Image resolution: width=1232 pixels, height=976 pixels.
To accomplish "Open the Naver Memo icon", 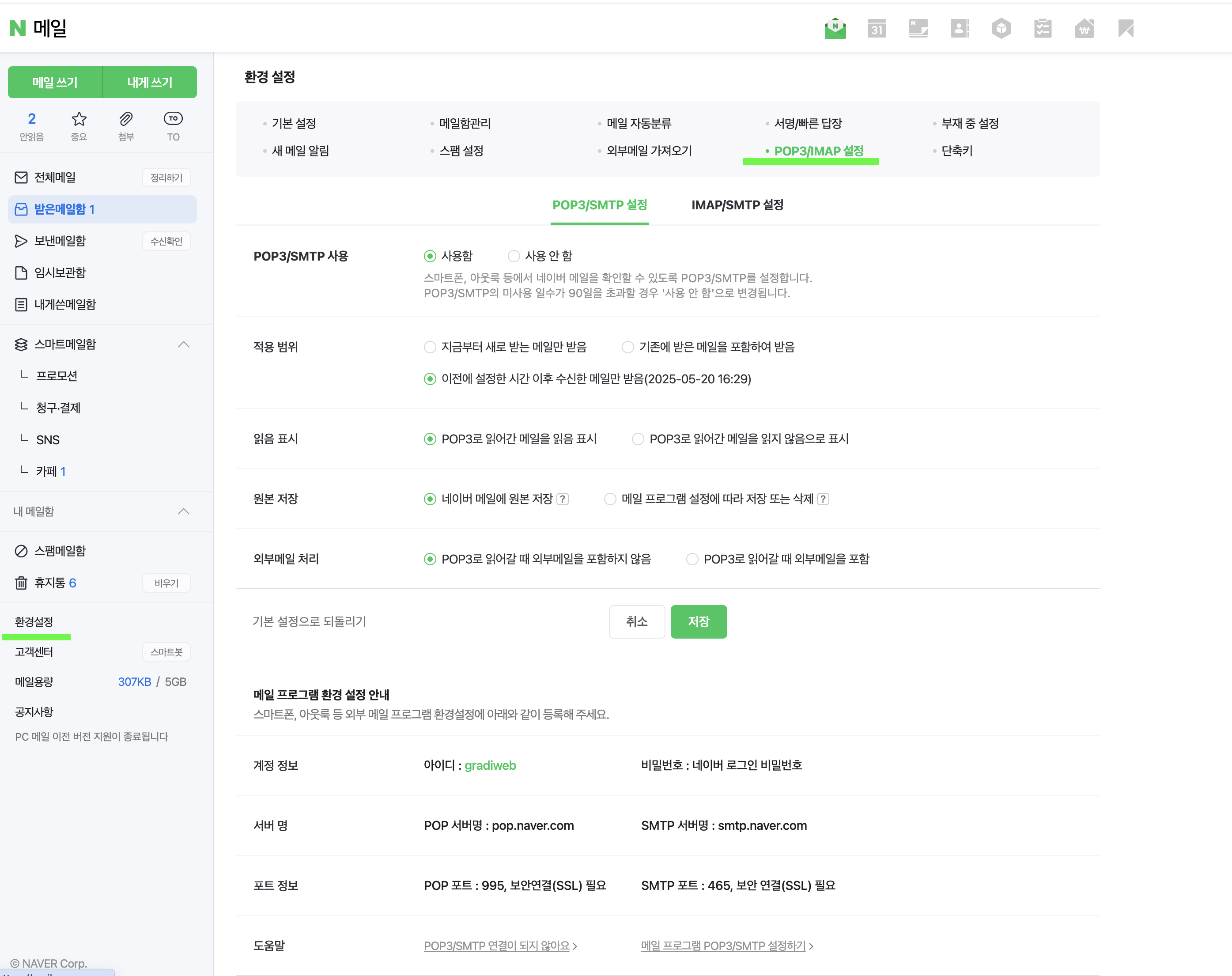I will 918,29.
